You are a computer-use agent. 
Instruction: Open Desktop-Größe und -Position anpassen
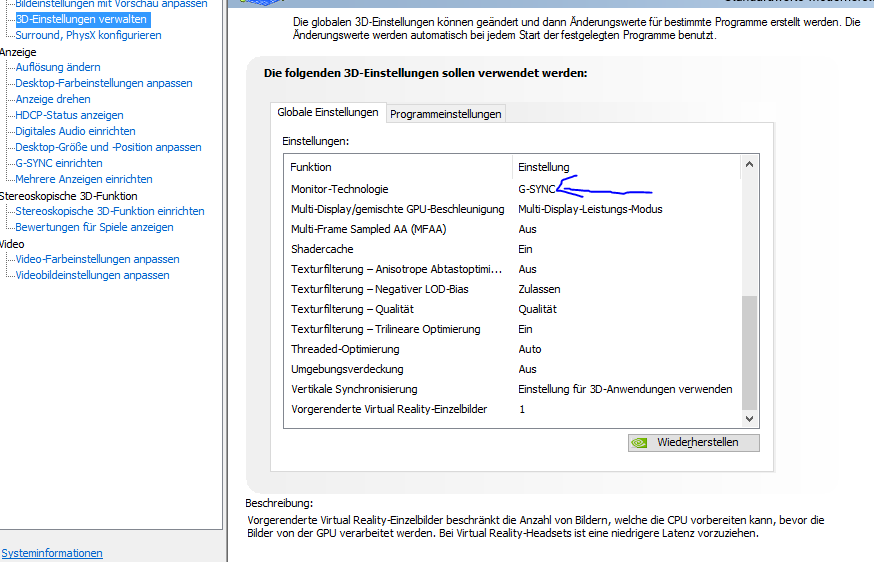108,147
